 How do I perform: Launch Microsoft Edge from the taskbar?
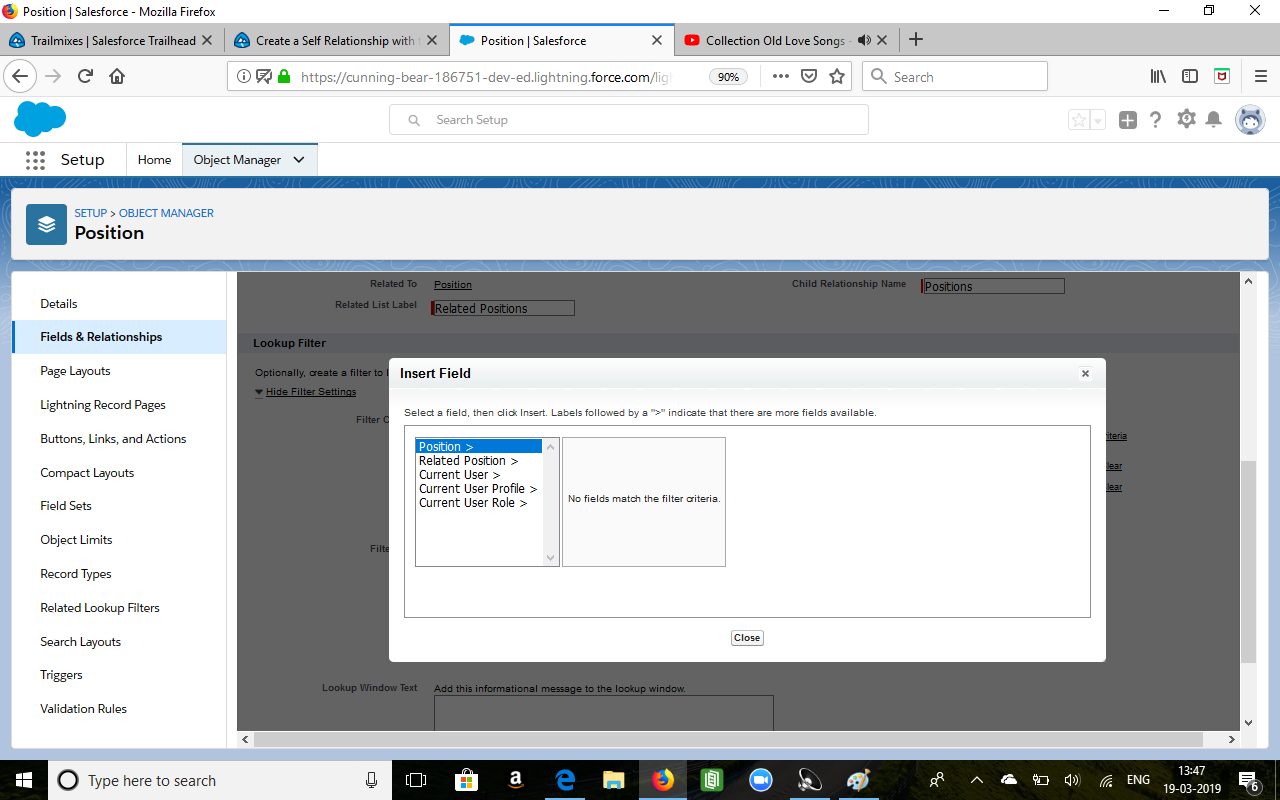[565, 780]
